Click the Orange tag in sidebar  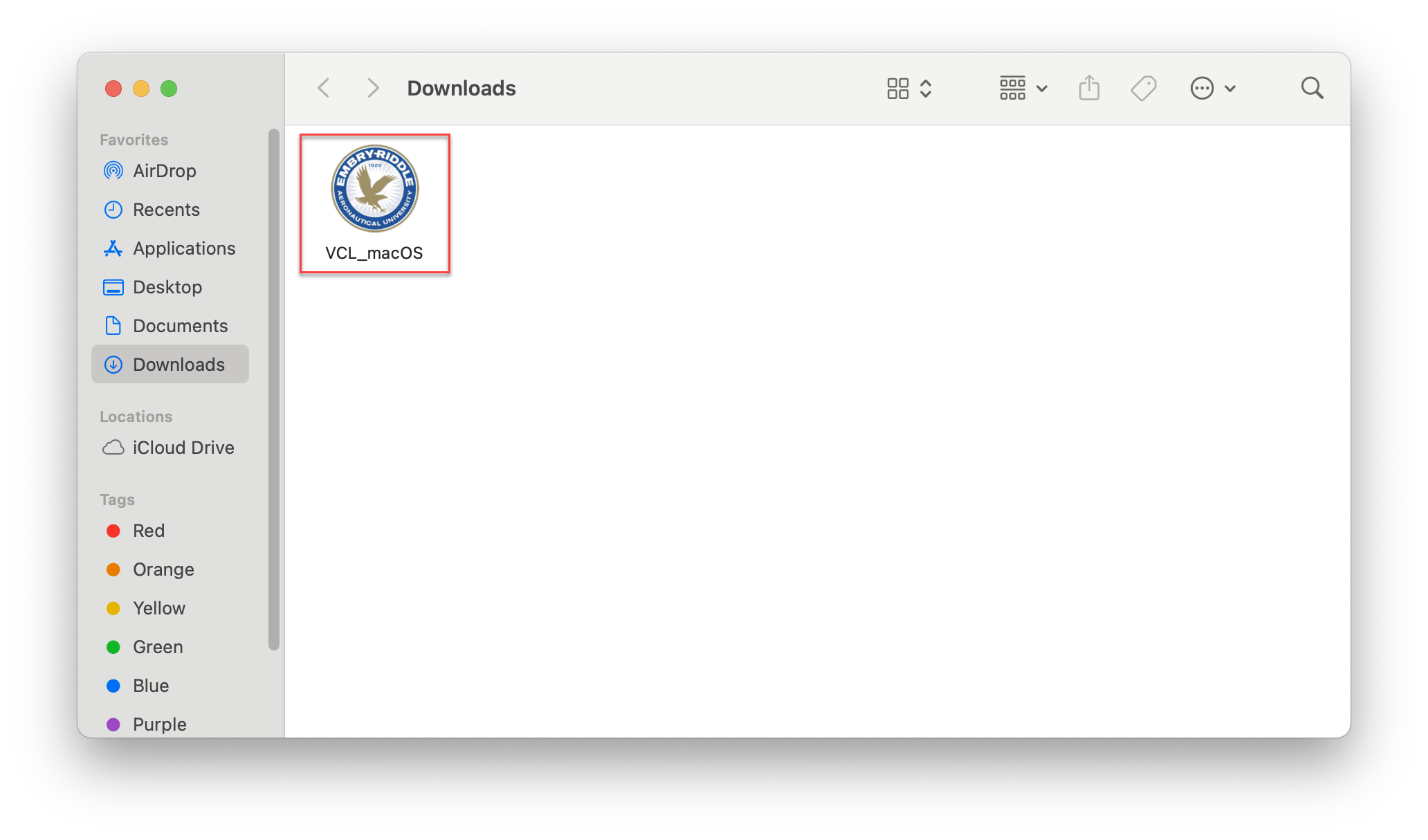[x=163, y=569]
